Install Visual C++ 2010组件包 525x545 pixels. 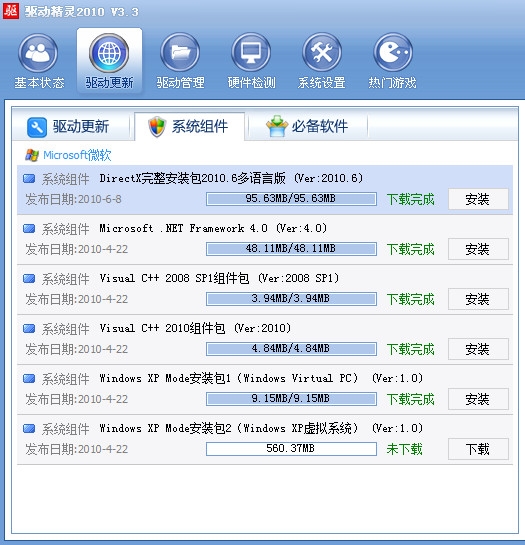(x=478, y=349)
